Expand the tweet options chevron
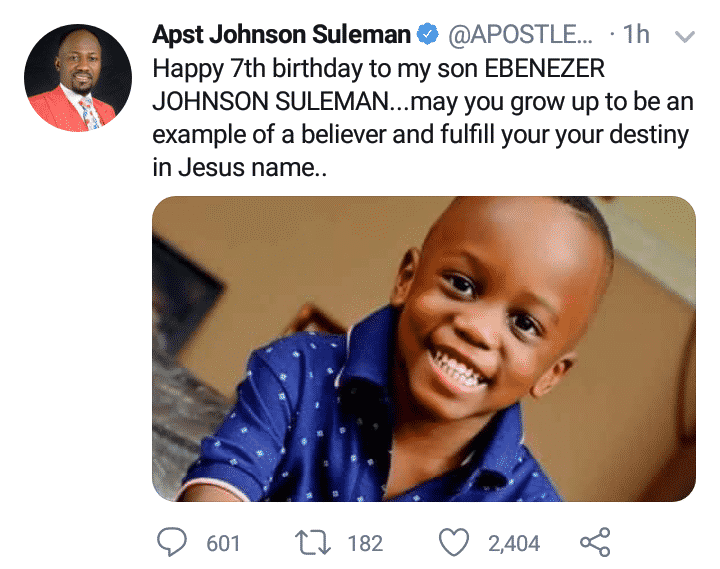Screen dimensions: 720x569 685,37
